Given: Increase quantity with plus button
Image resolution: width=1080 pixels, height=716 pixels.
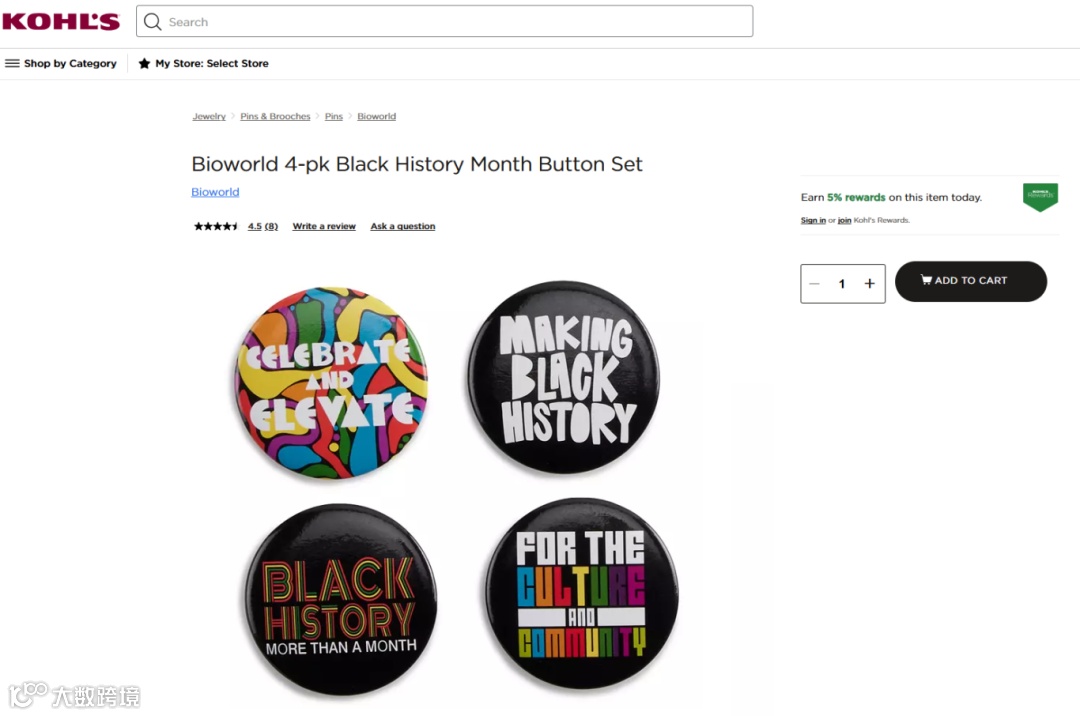Looking at the screenshot, I should pyautogui.click(x=870, y=284).
